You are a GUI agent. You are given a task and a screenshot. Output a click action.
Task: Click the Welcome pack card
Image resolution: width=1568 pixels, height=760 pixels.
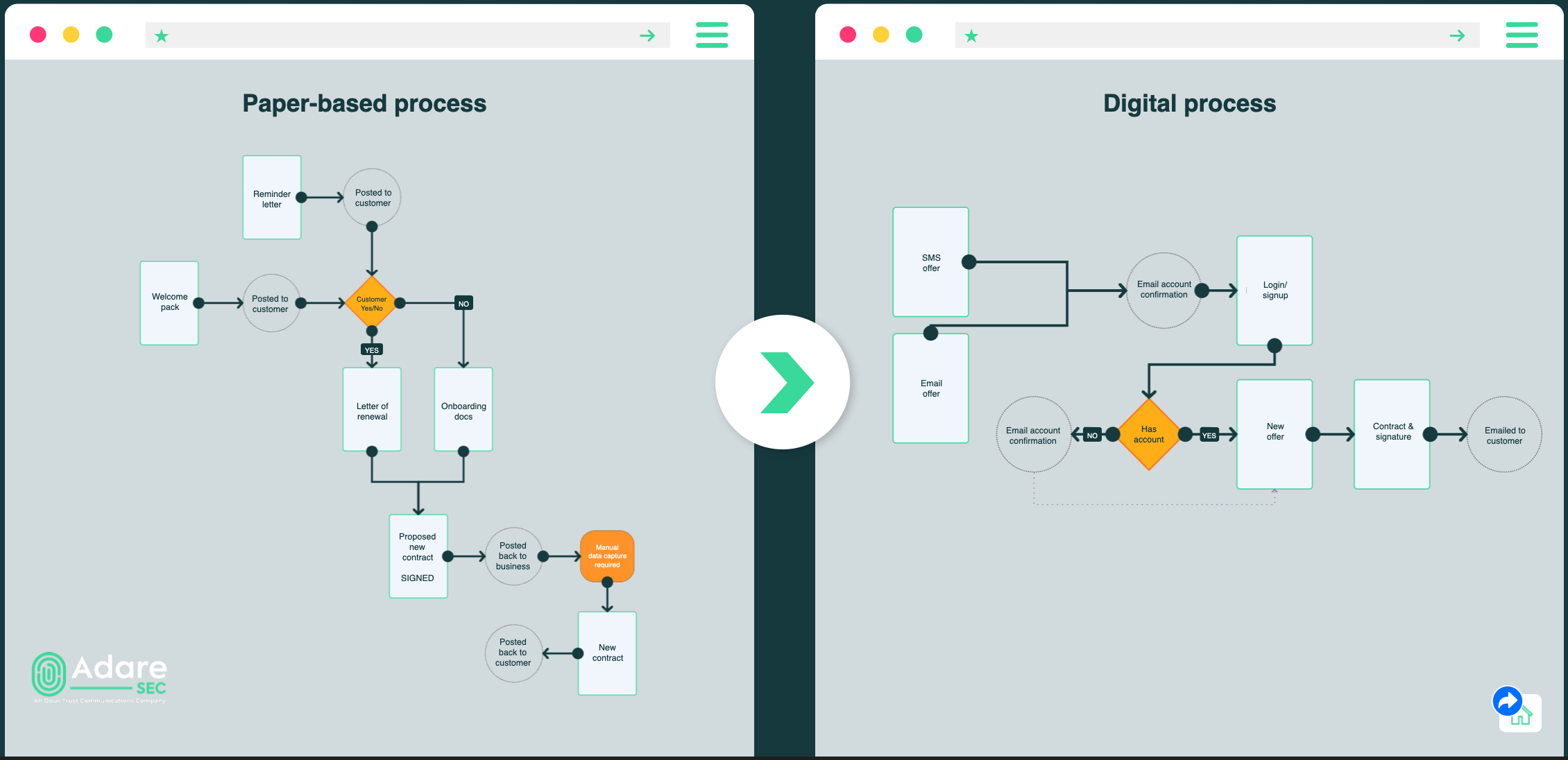point(169,302)
